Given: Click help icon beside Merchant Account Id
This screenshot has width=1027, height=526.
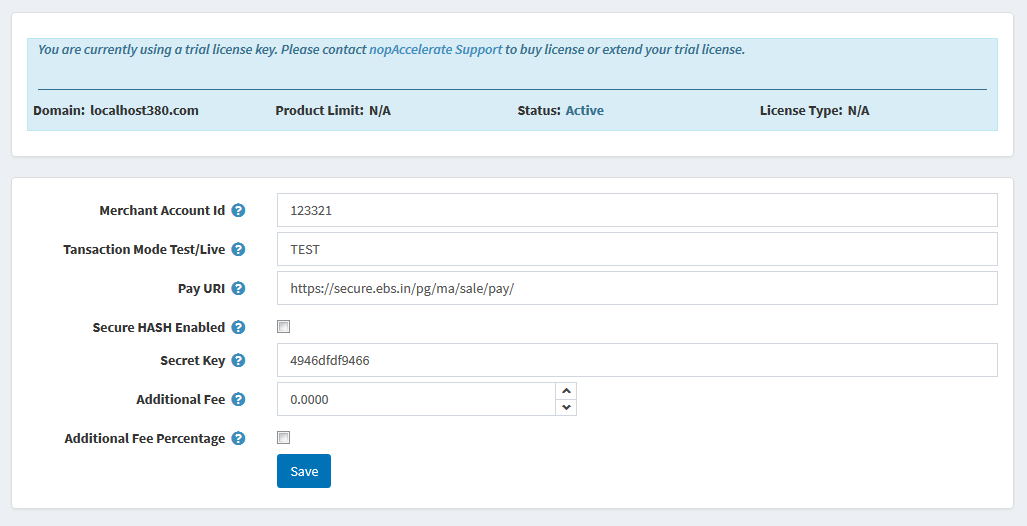Looking at the screenshot, I should (x=238, y=210).
